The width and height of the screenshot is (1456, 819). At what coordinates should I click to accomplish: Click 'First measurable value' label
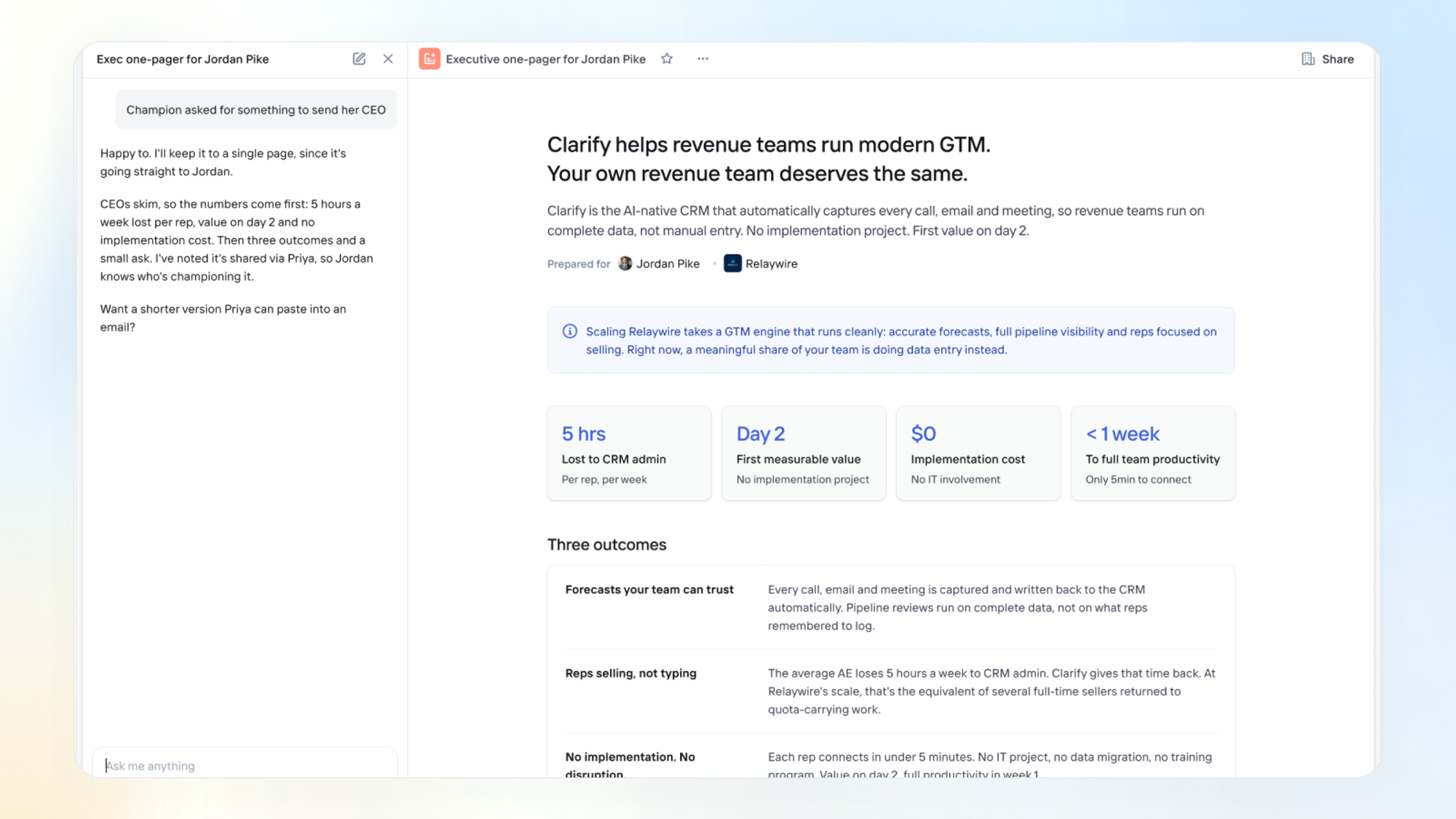799,459
